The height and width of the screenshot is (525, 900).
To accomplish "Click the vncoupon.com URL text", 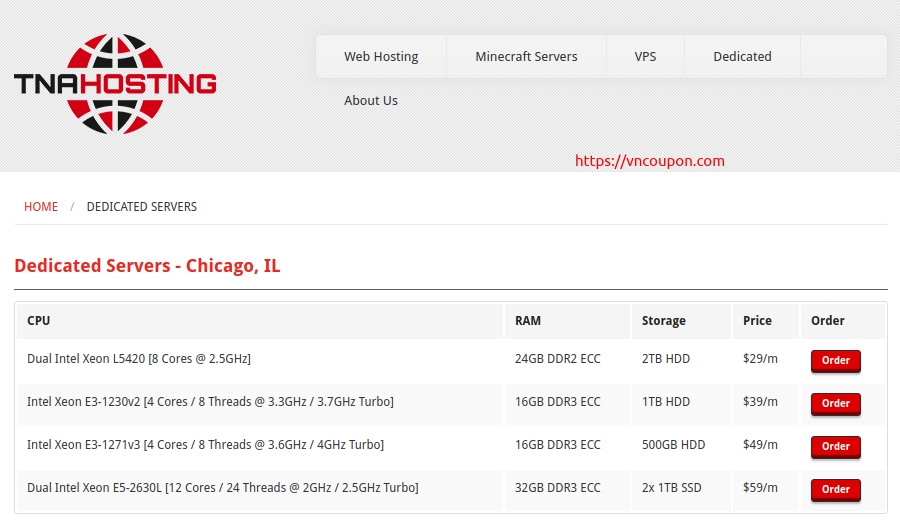I will [x=650, y=161].
